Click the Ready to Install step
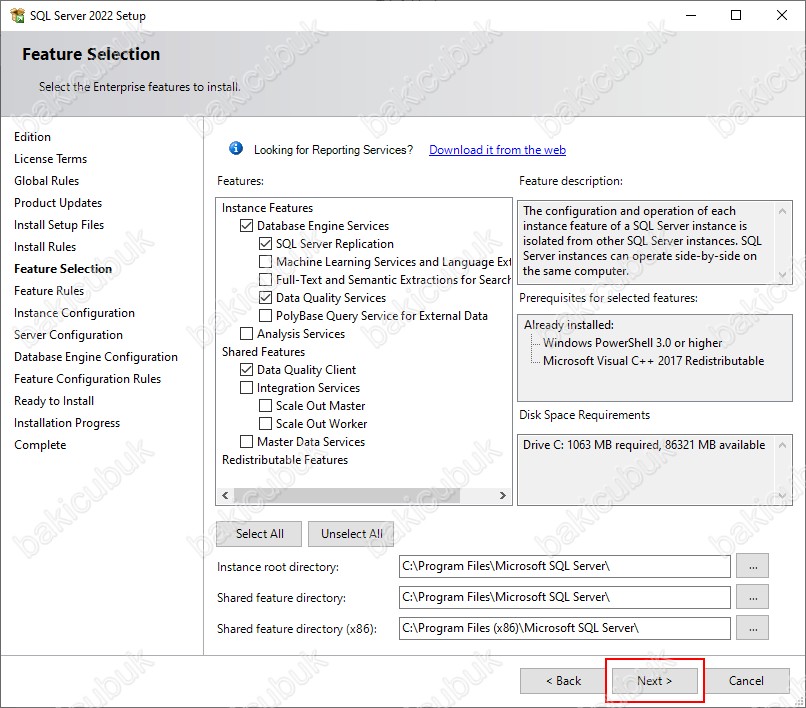 pos(54,401)
